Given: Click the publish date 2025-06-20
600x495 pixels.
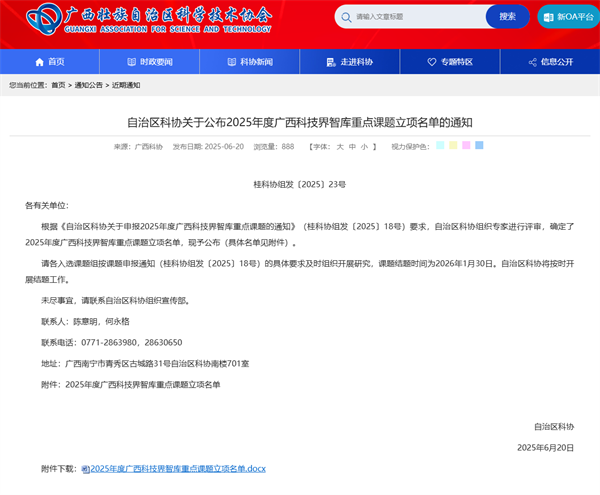Looking at the screenshot, I should pyautogui.click(x=224, y=147).
